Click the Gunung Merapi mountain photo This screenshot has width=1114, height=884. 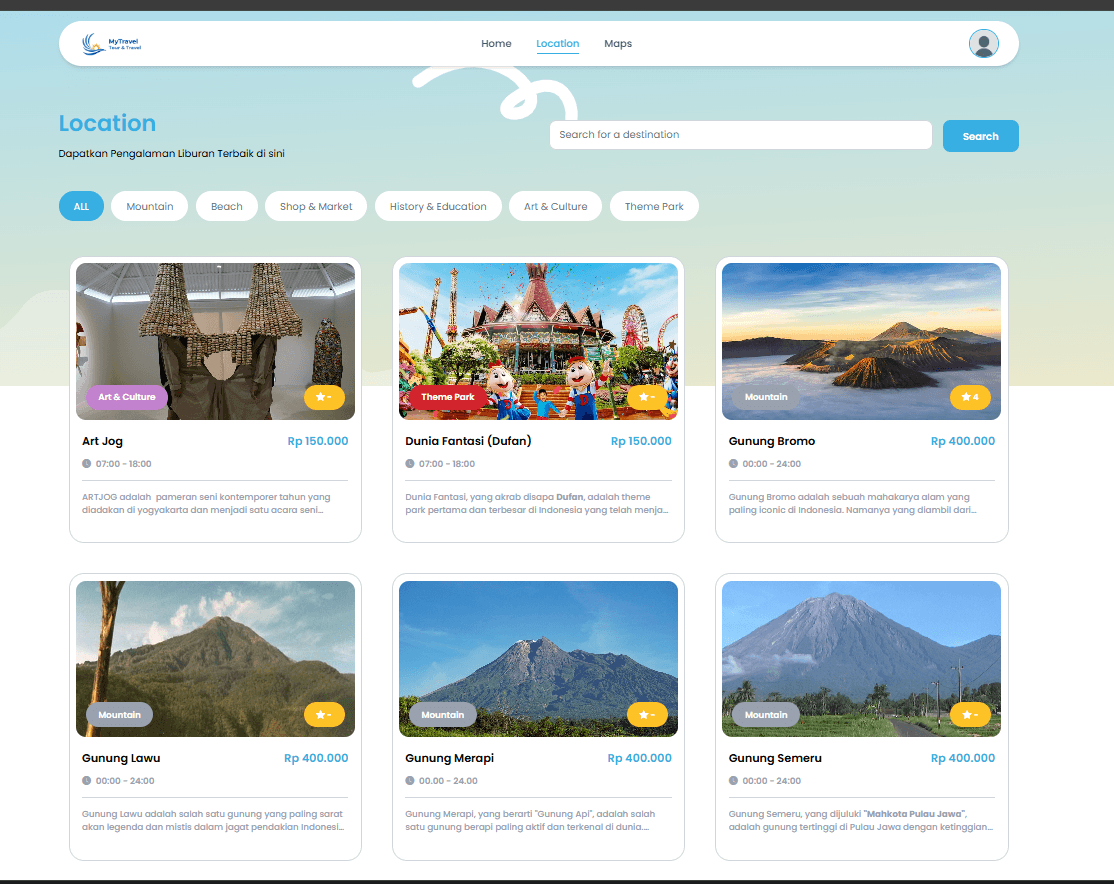tap(539, 659)
